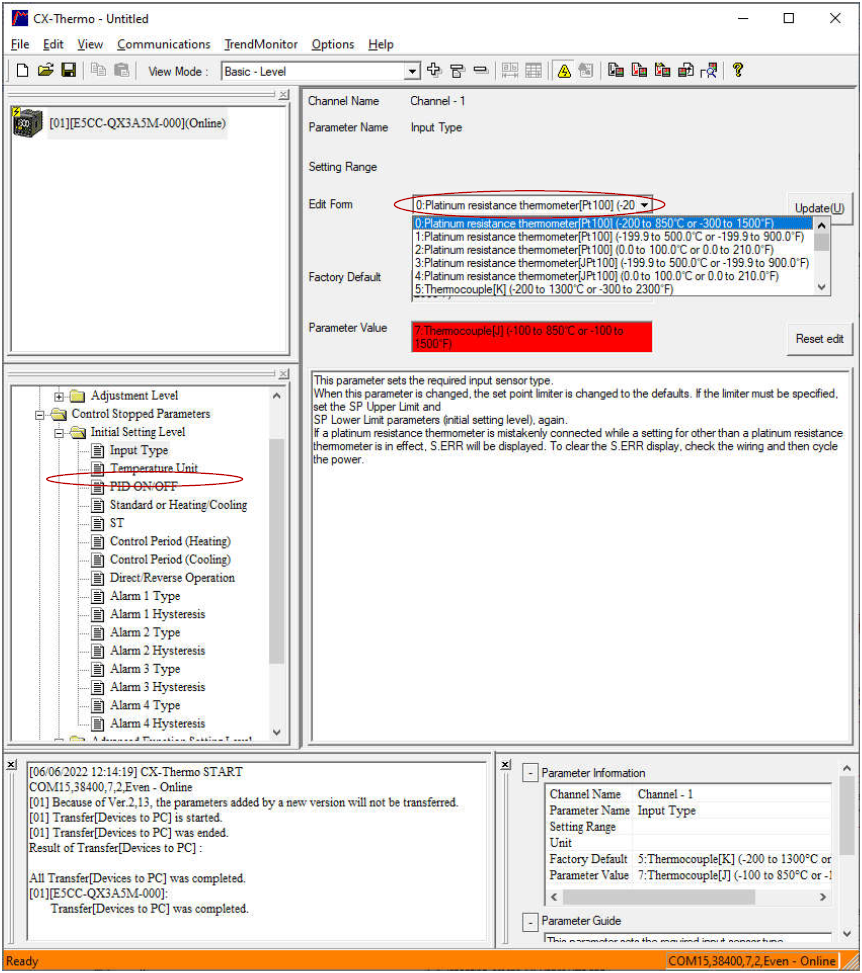Open the TrendMonitor menu
Screen dimensions: 862x973
tap(261, 44)
